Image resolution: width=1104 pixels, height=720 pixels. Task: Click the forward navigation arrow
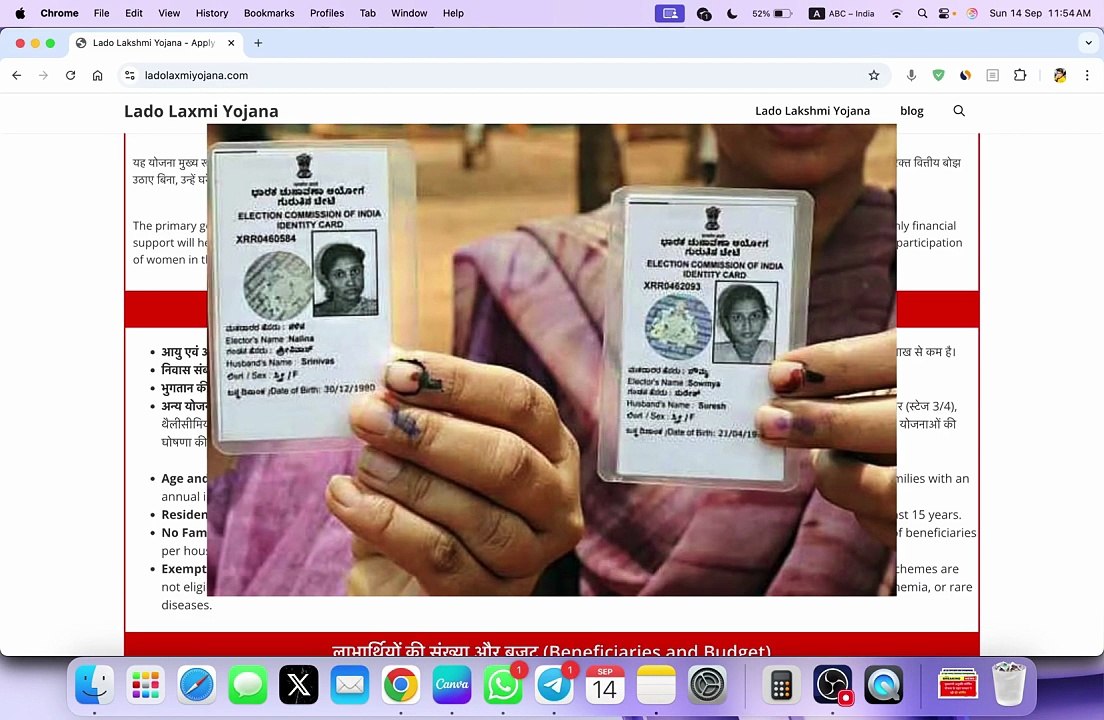point(44,75)
